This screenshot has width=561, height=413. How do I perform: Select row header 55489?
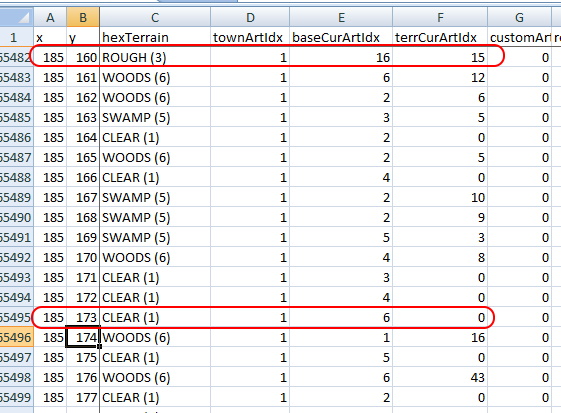click(16, 198)
